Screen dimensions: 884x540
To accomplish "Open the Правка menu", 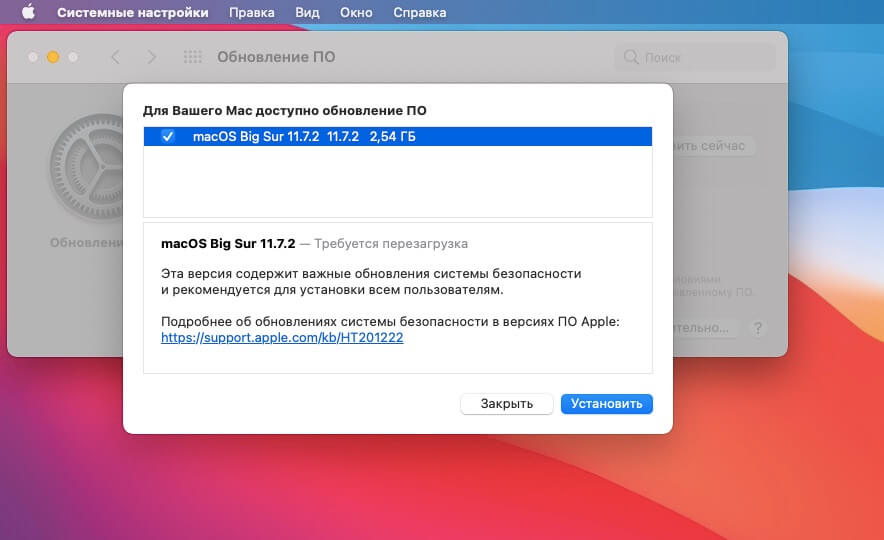I will coord(252,13).
